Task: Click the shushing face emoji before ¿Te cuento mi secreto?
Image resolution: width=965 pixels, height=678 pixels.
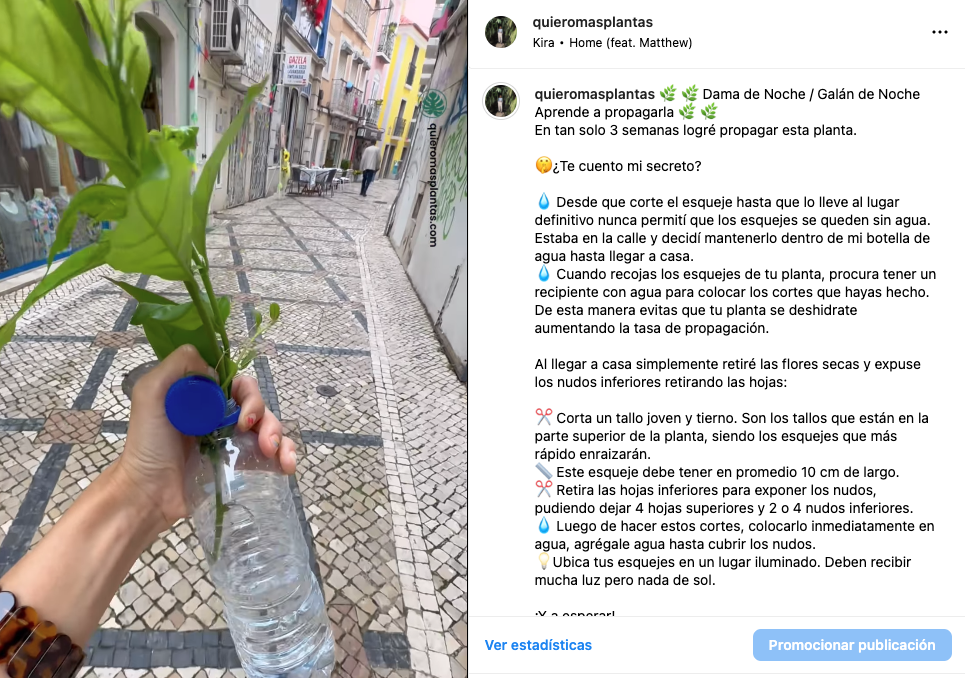Action: 543,166
